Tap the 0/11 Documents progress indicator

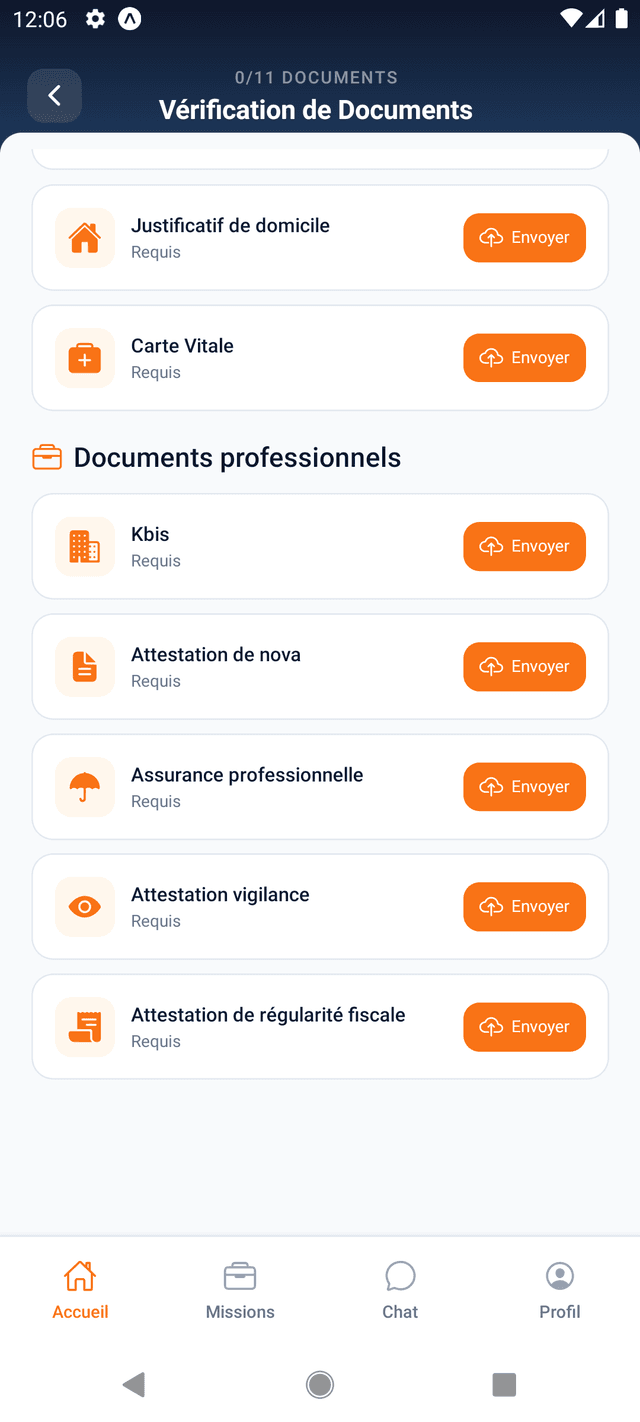[316, 77]
